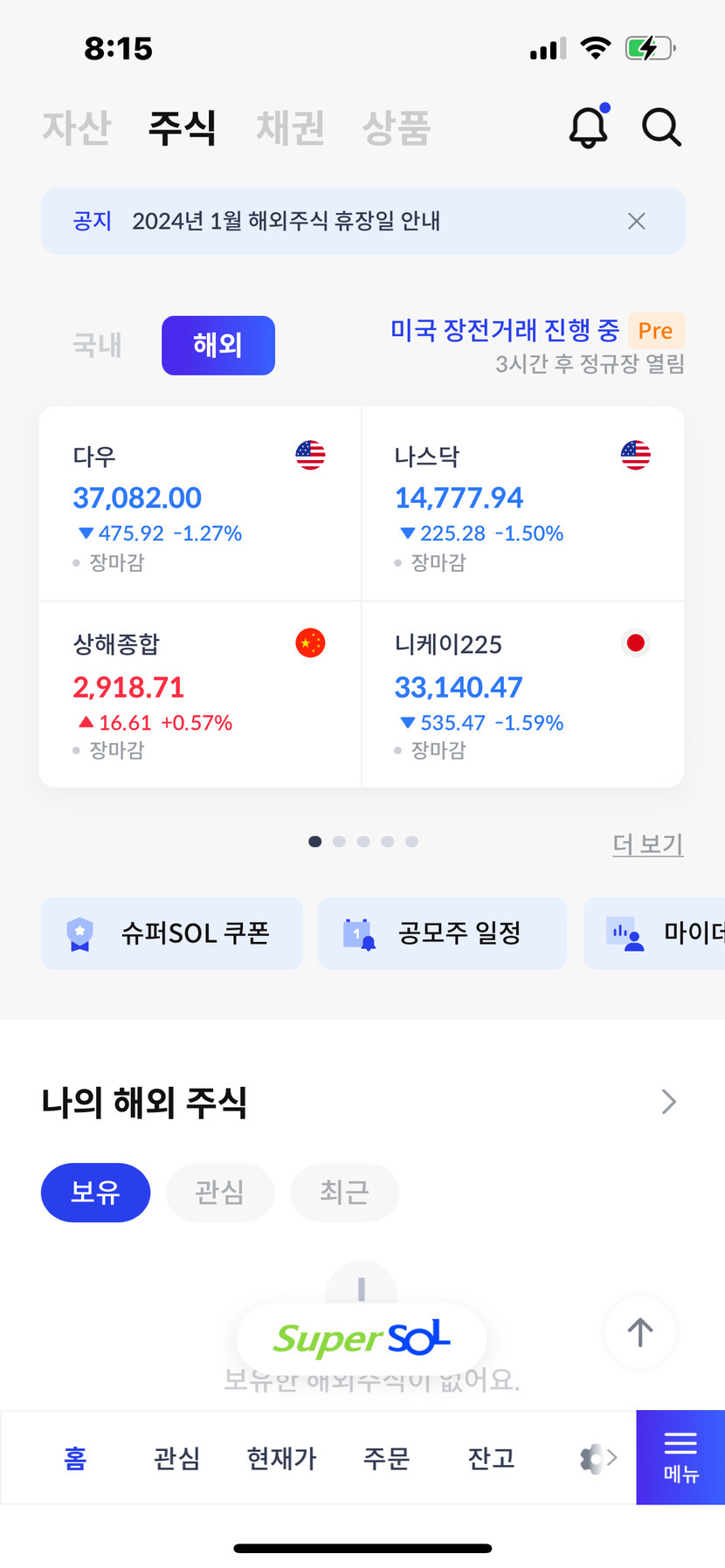Select the 최근 filter chip
This screenshot has width=725, height=1568.
344,1193
